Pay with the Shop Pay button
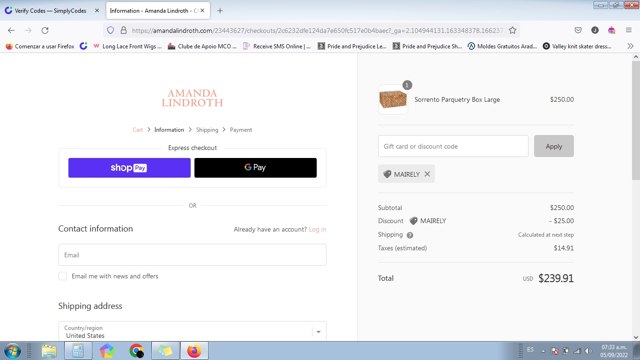This screenshot has height=360, width=640. coord(129,168)
